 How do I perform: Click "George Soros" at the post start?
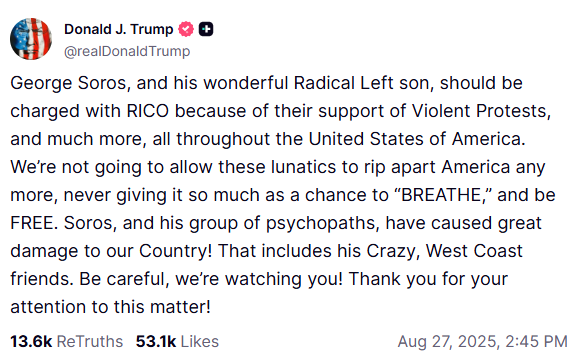[68, 83]
